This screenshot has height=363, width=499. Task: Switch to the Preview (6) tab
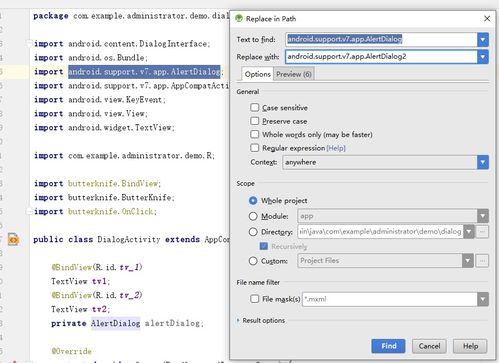point(294,74)
